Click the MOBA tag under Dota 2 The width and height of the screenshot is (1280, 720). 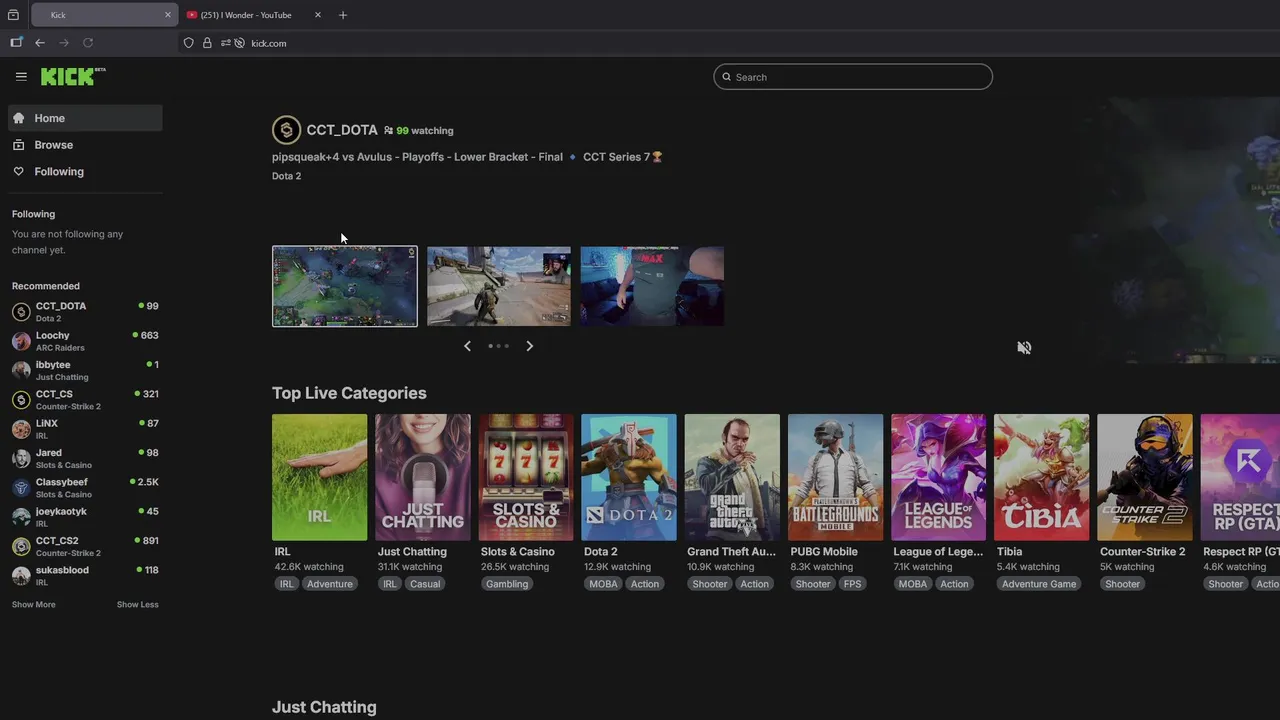point(603,584)
